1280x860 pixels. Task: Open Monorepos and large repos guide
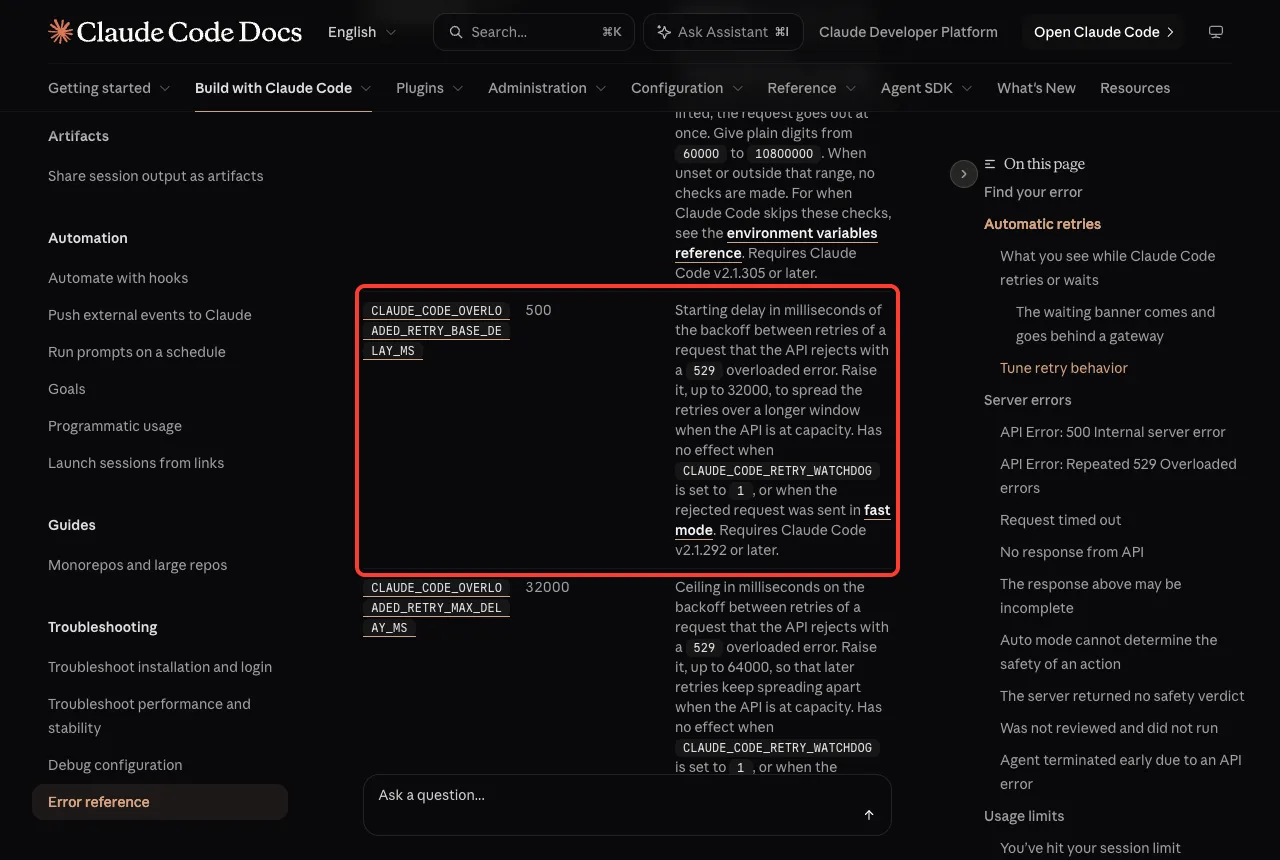click(138, 565)
